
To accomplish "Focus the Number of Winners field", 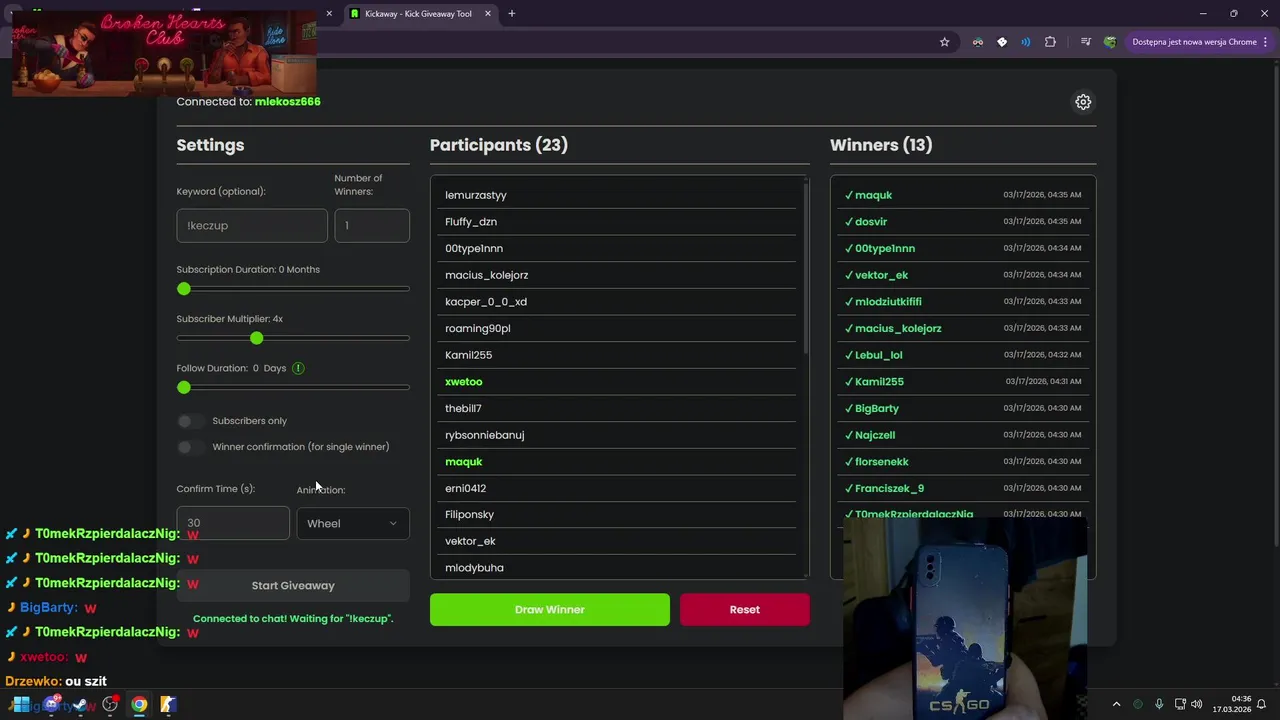I will (372, 226).
